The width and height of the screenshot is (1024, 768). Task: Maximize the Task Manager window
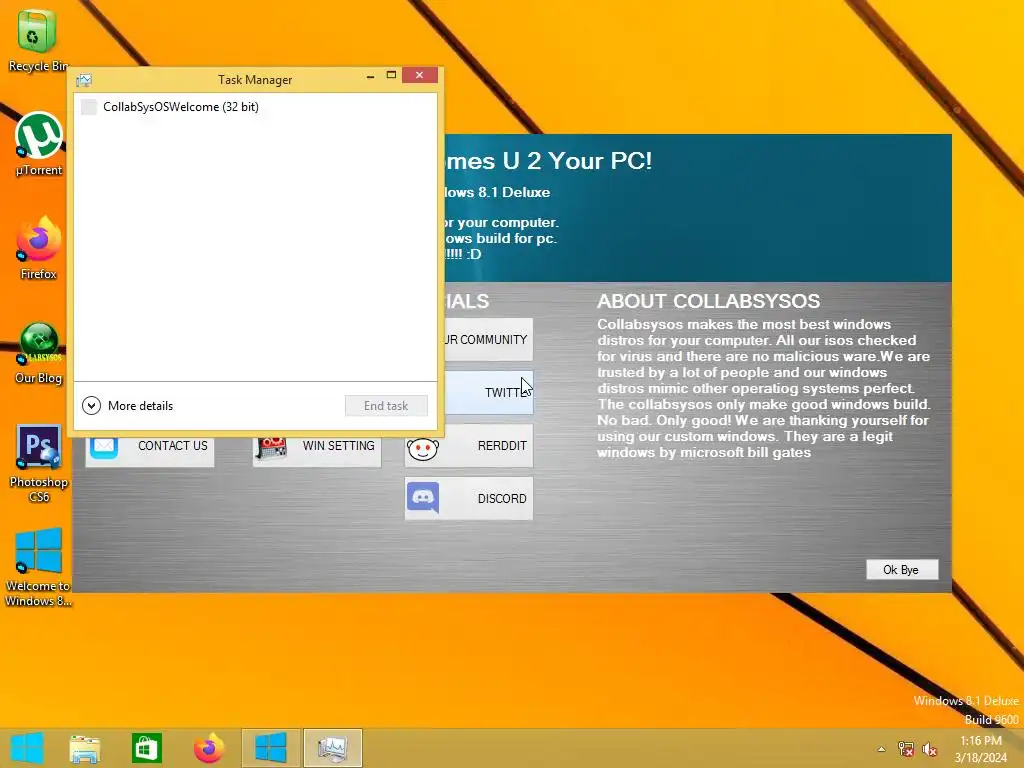tap(391, 75)
